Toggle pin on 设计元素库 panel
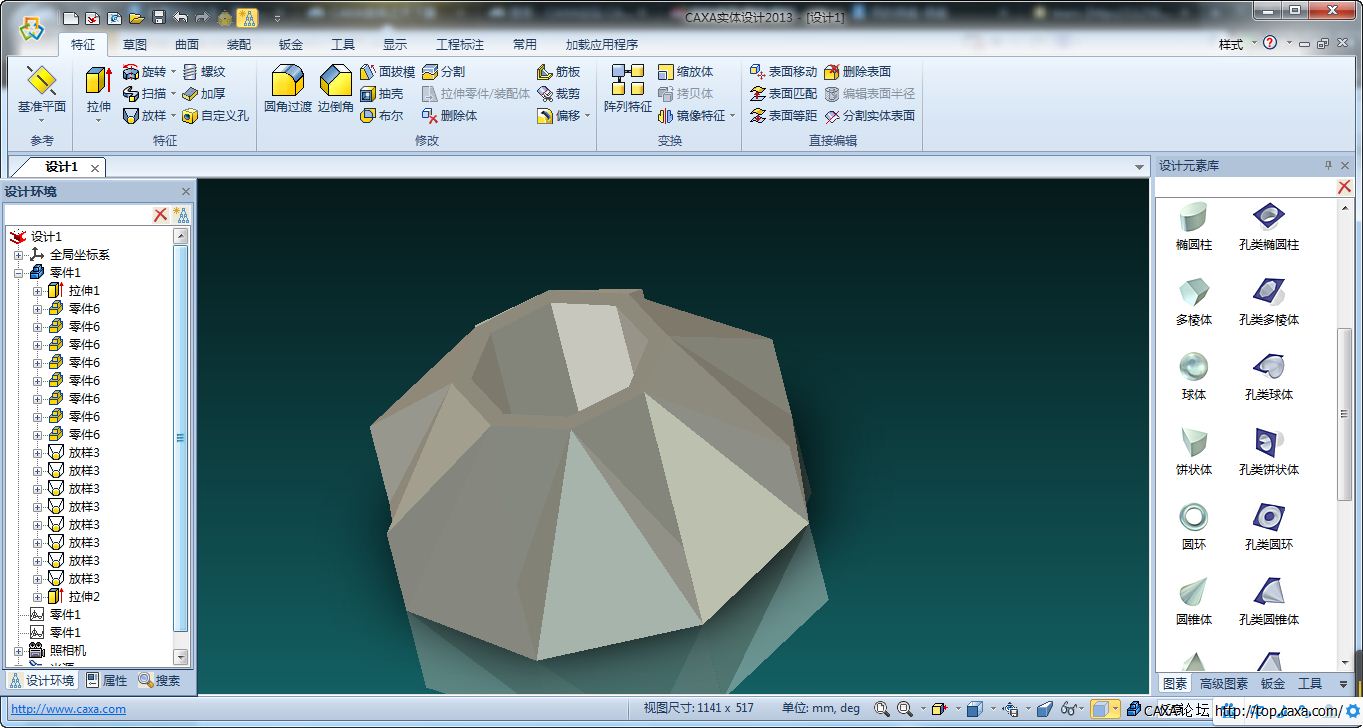This screenshot has height=728, width=1363. point(1329,166)
